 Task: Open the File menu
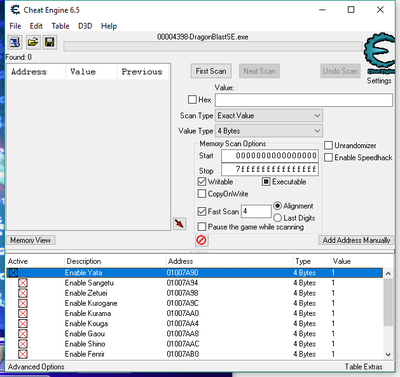(x=15, y=26)
